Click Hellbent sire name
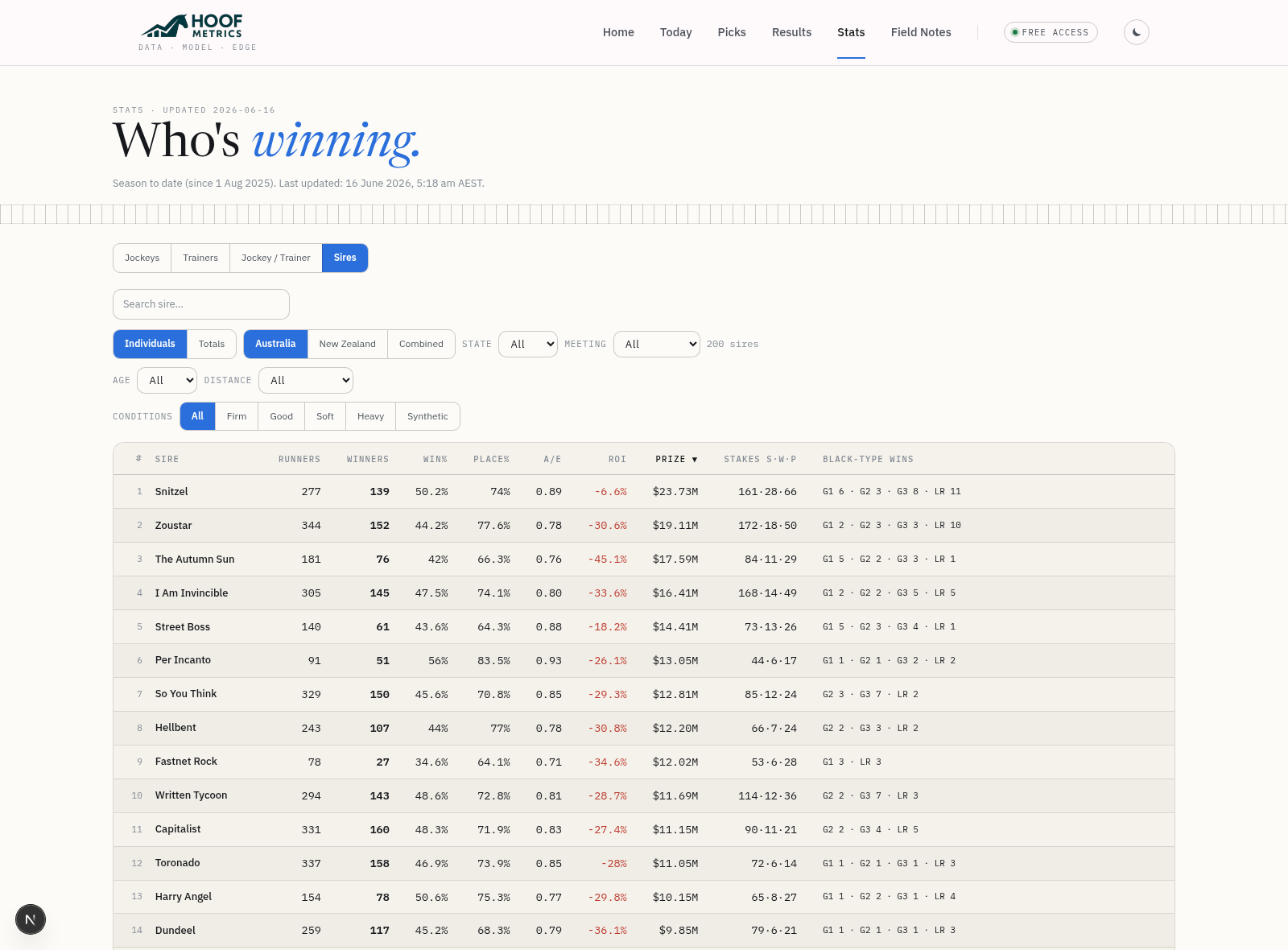Image resolution: width=1288 pixels, height=950 pixels. tap(175, 728)
